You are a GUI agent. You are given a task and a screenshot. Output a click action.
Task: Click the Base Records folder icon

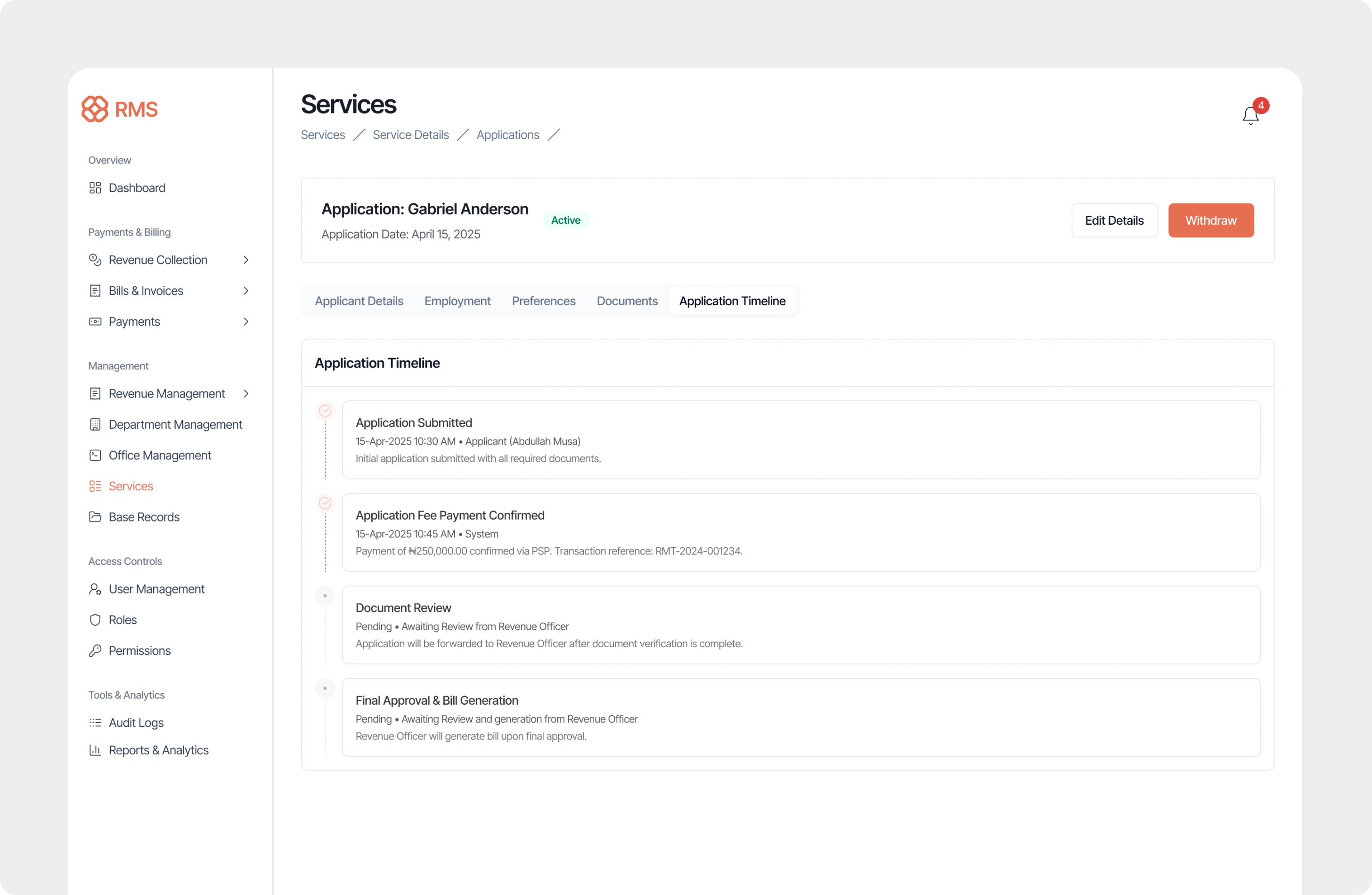(x=95, y=517)
